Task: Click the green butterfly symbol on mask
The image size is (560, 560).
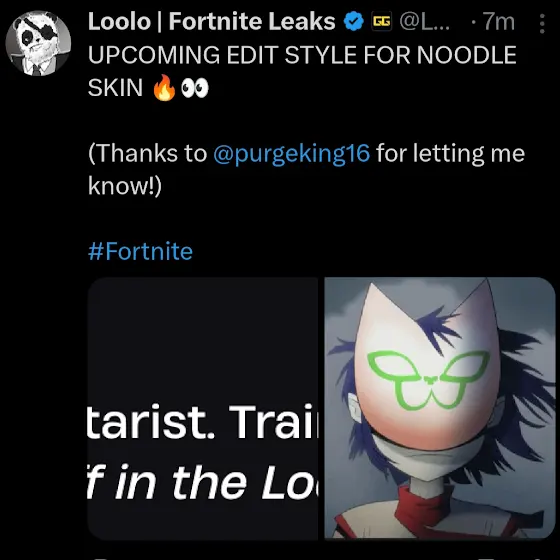Action: [x=428, y=379]
